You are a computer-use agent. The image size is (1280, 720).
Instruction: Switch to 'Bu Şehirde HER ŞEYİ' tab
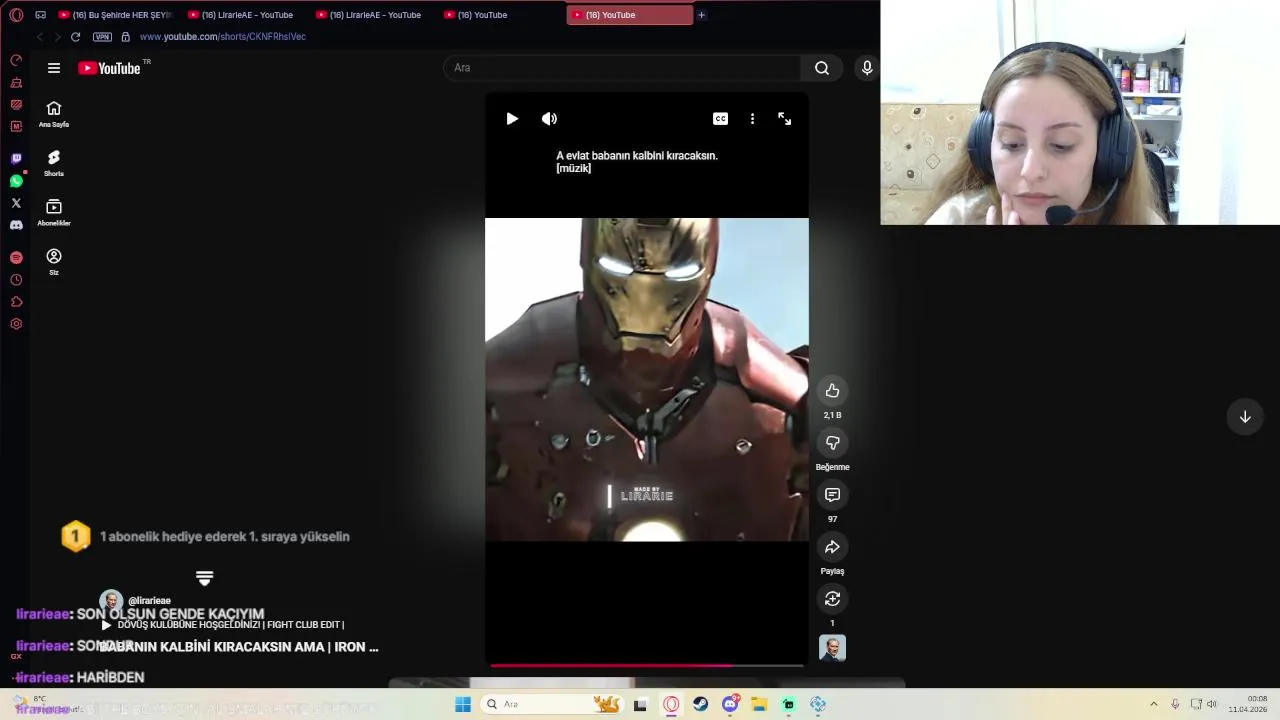coord(115,15)
